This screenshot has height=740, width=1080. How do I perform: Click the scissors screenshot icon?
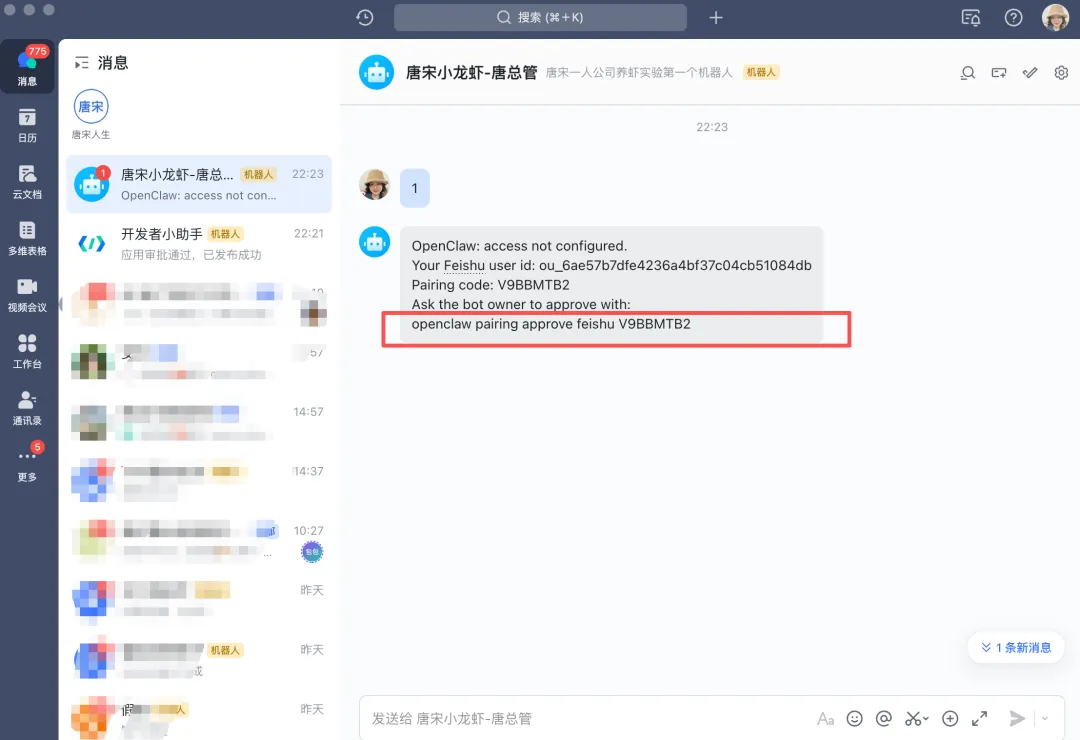pyautogui.click(x=913, y=719)
